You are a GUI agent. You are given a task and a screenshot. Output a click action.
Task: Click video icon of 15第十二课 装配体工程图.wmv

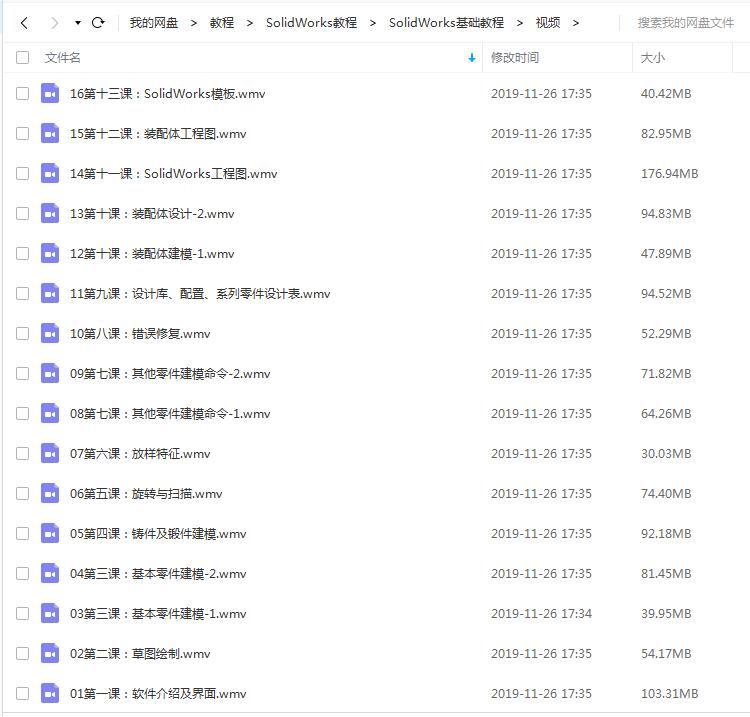click(x=50, y=133)
